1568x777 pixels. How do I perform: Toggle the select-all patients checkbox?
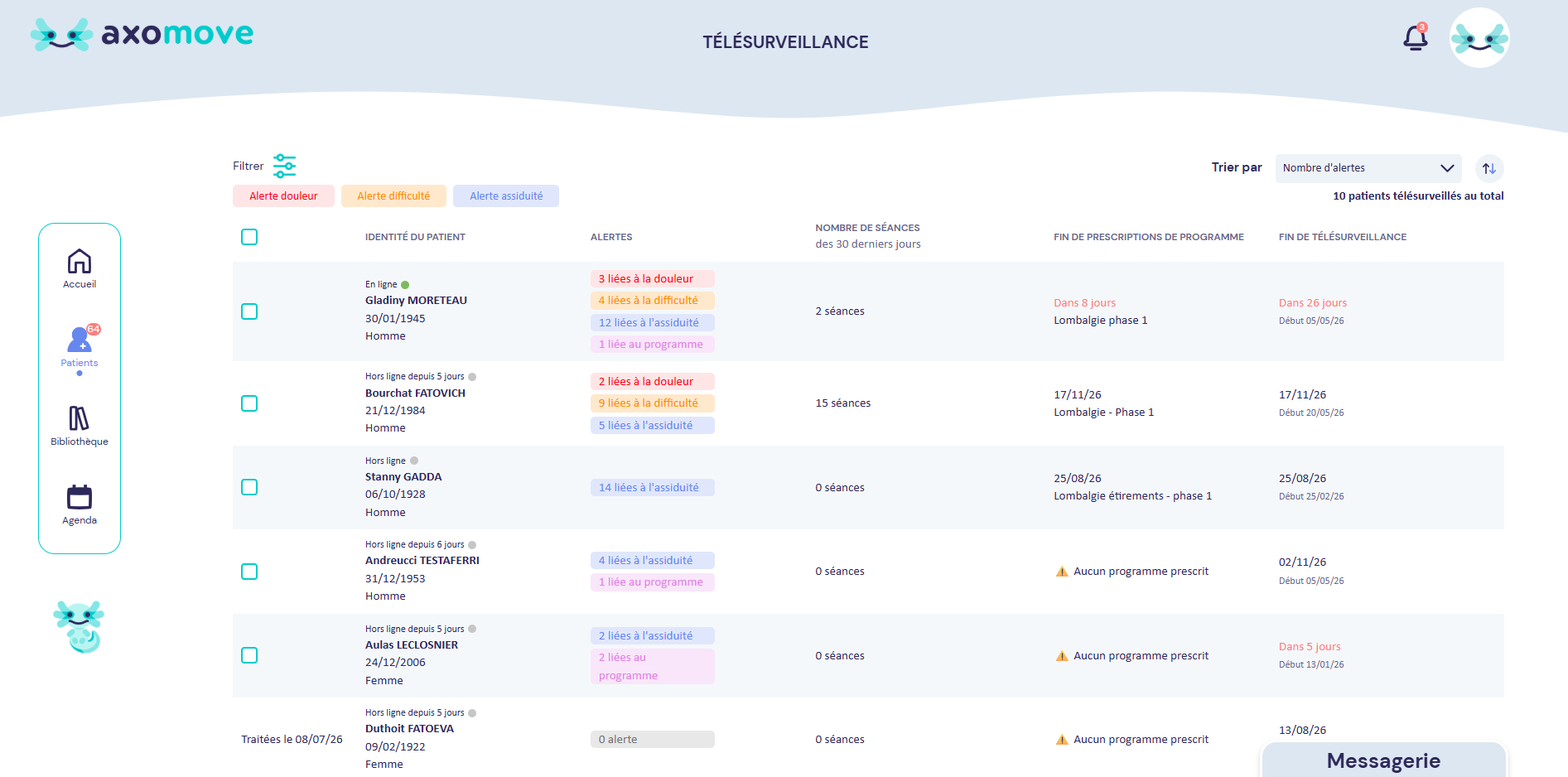249,237
